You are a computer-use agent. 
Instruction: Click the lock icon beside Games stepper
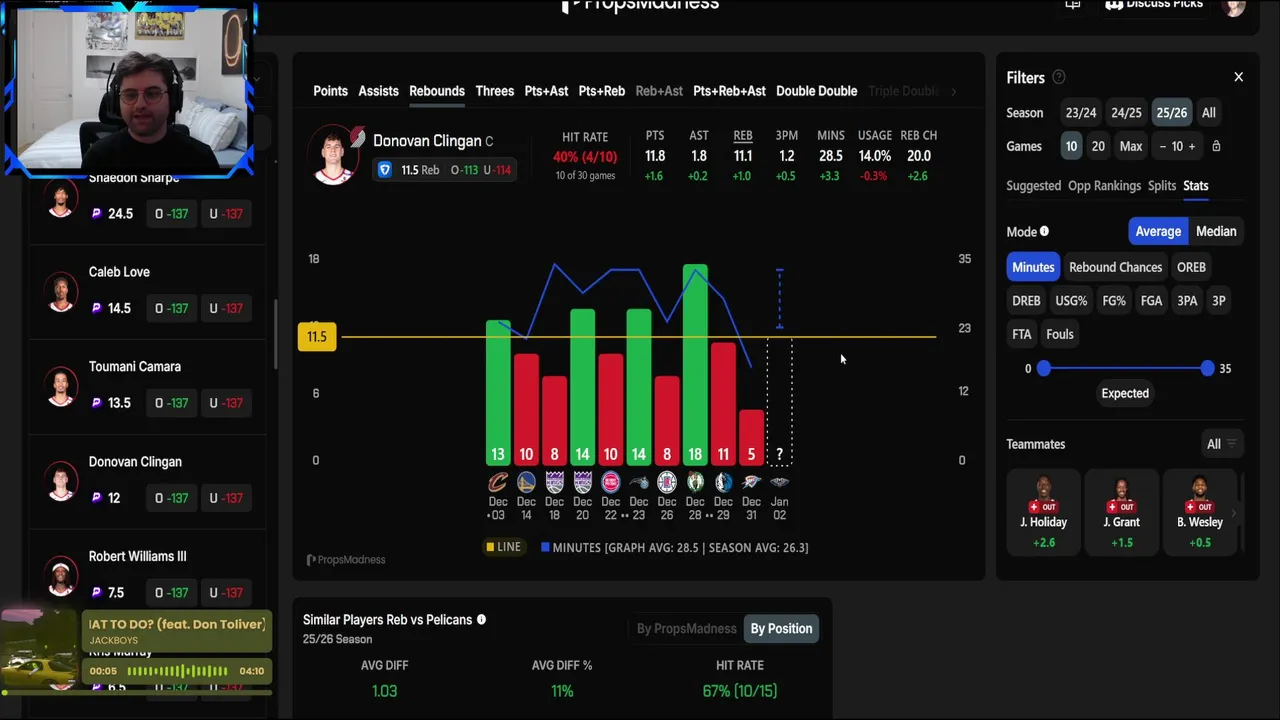coord(1216,146)
